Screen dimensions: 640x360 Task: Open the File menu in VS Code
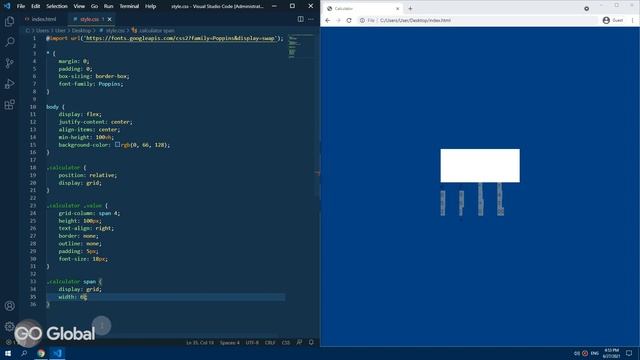click(x=21, y=6)
